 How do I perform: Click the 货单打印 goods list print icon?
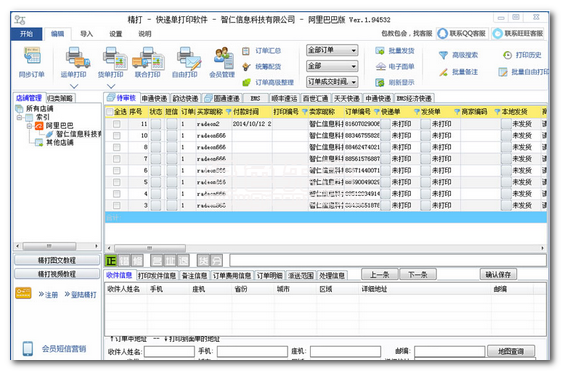(x=115, y=57)
